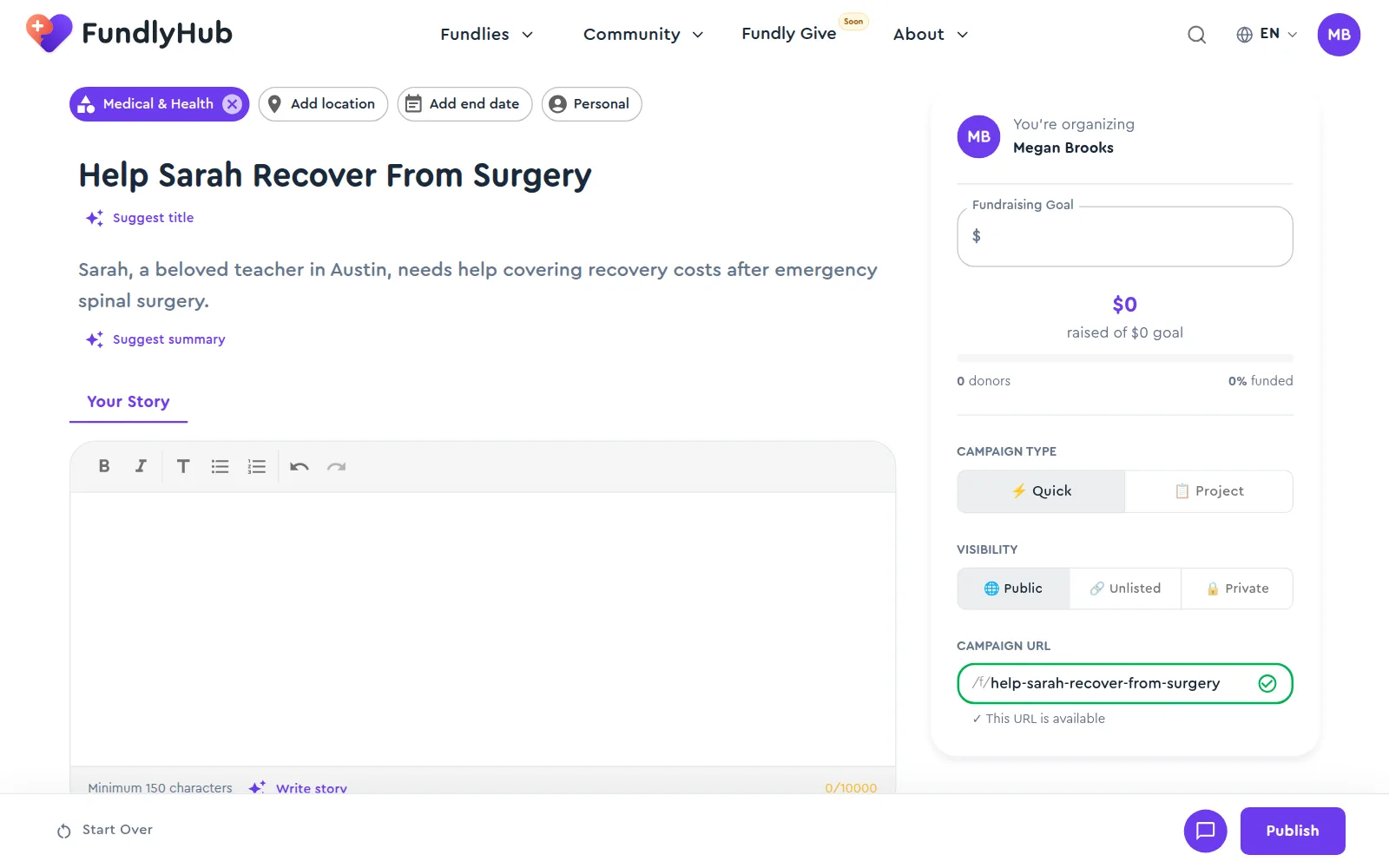Open the Add end date picker
The width and height of the screenshot is (1389, 868).
[x=464, y=104]
